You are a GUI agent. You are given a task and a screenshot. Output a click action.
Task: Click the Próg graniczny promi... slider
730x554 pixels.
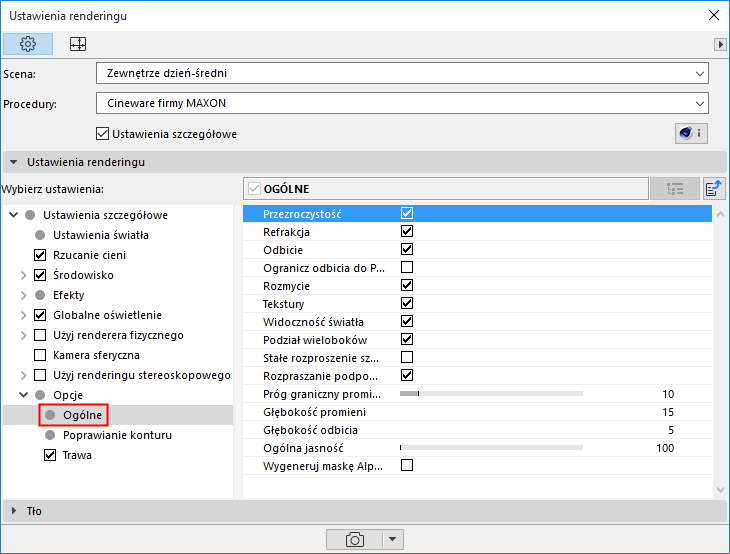coord(491,394)
